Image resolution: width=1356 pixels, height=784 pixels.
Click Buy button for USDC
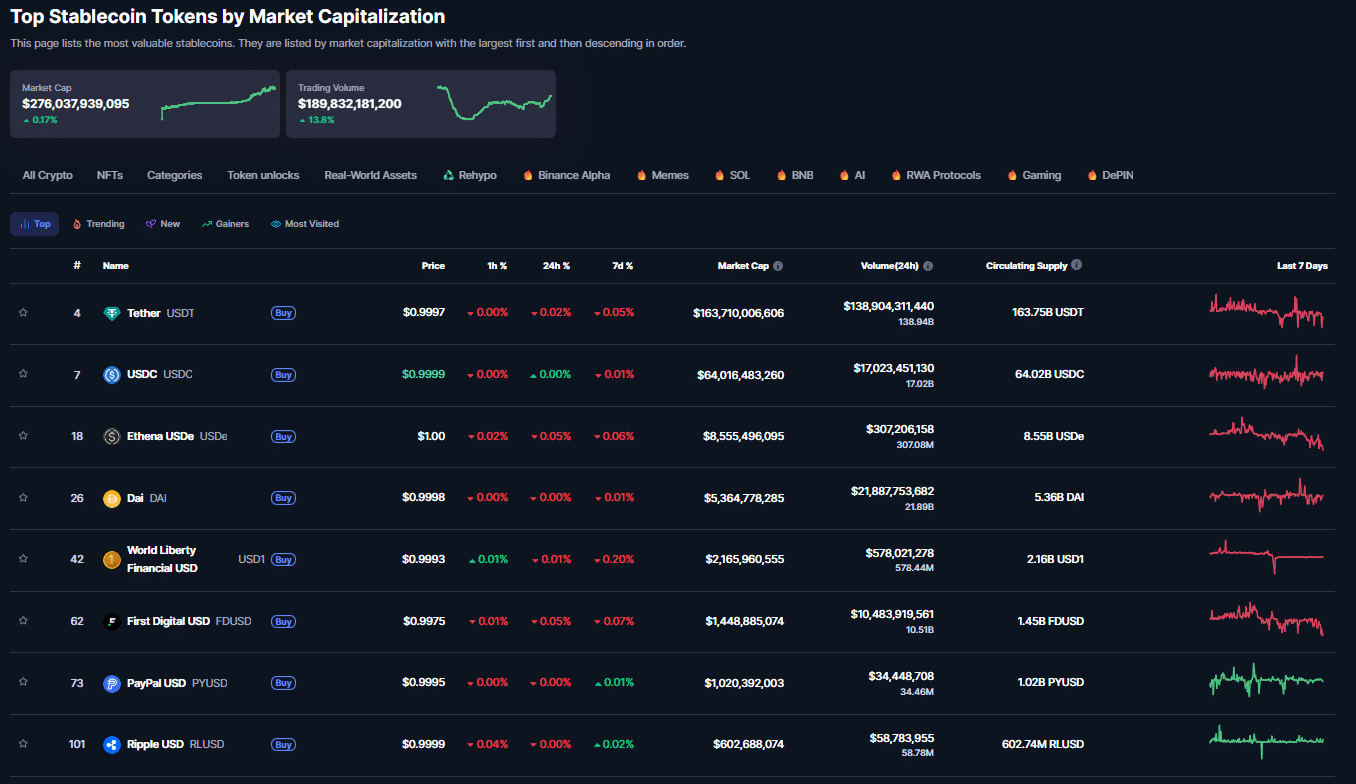coord(283,375)
